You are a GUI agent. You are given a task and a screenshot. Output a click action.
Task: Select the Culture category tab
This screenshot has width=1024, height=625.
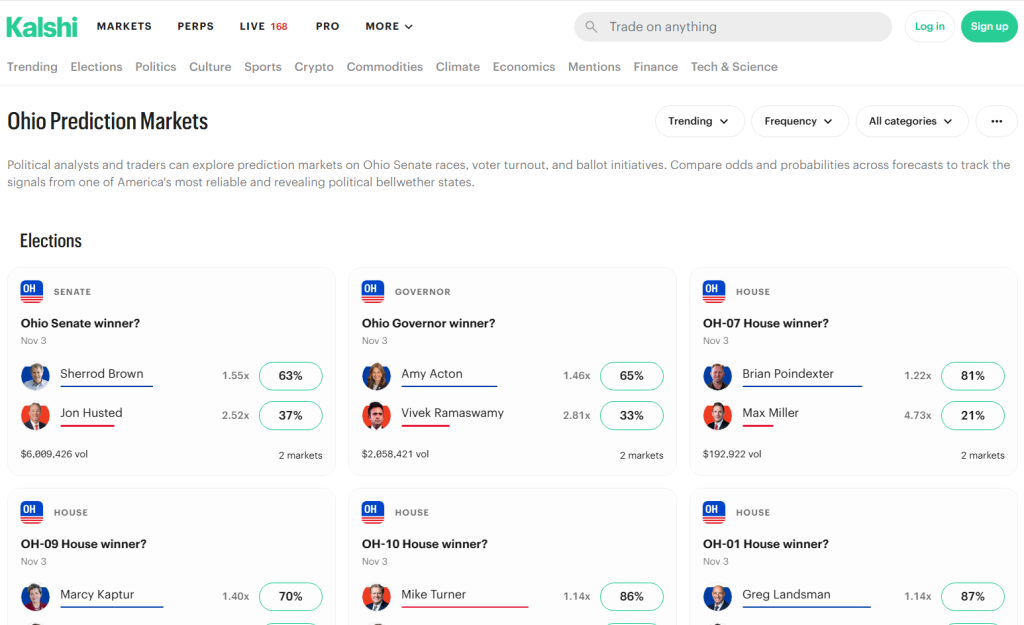tap(210, 67)
